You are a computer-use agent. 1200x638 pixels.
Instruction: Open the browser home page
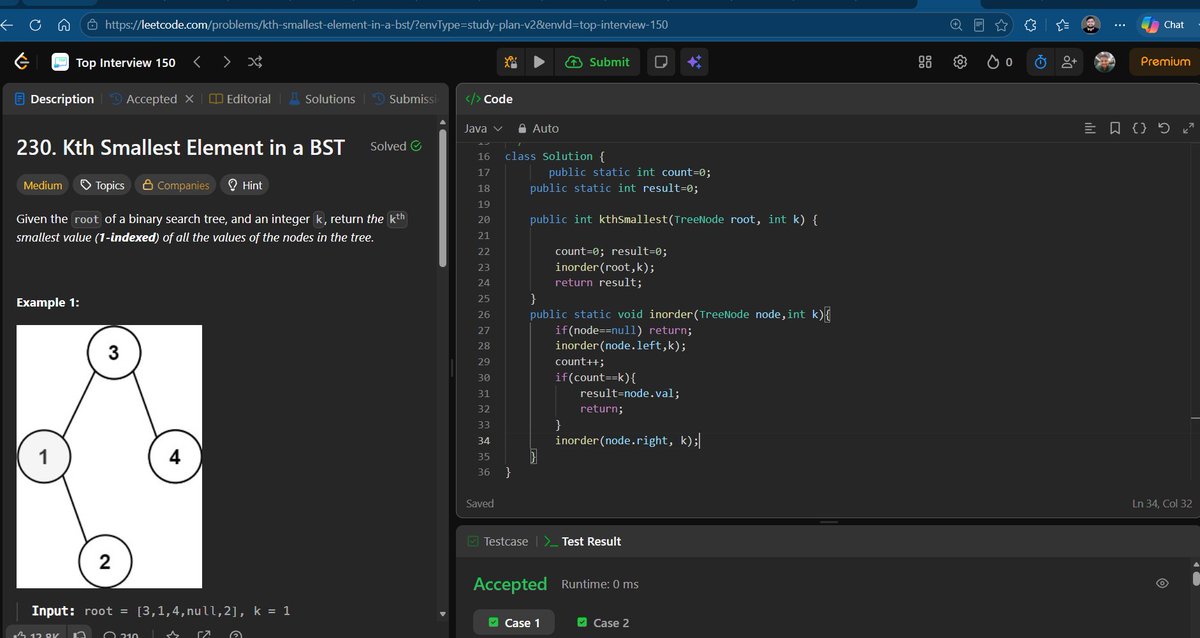tap(64, 24)
